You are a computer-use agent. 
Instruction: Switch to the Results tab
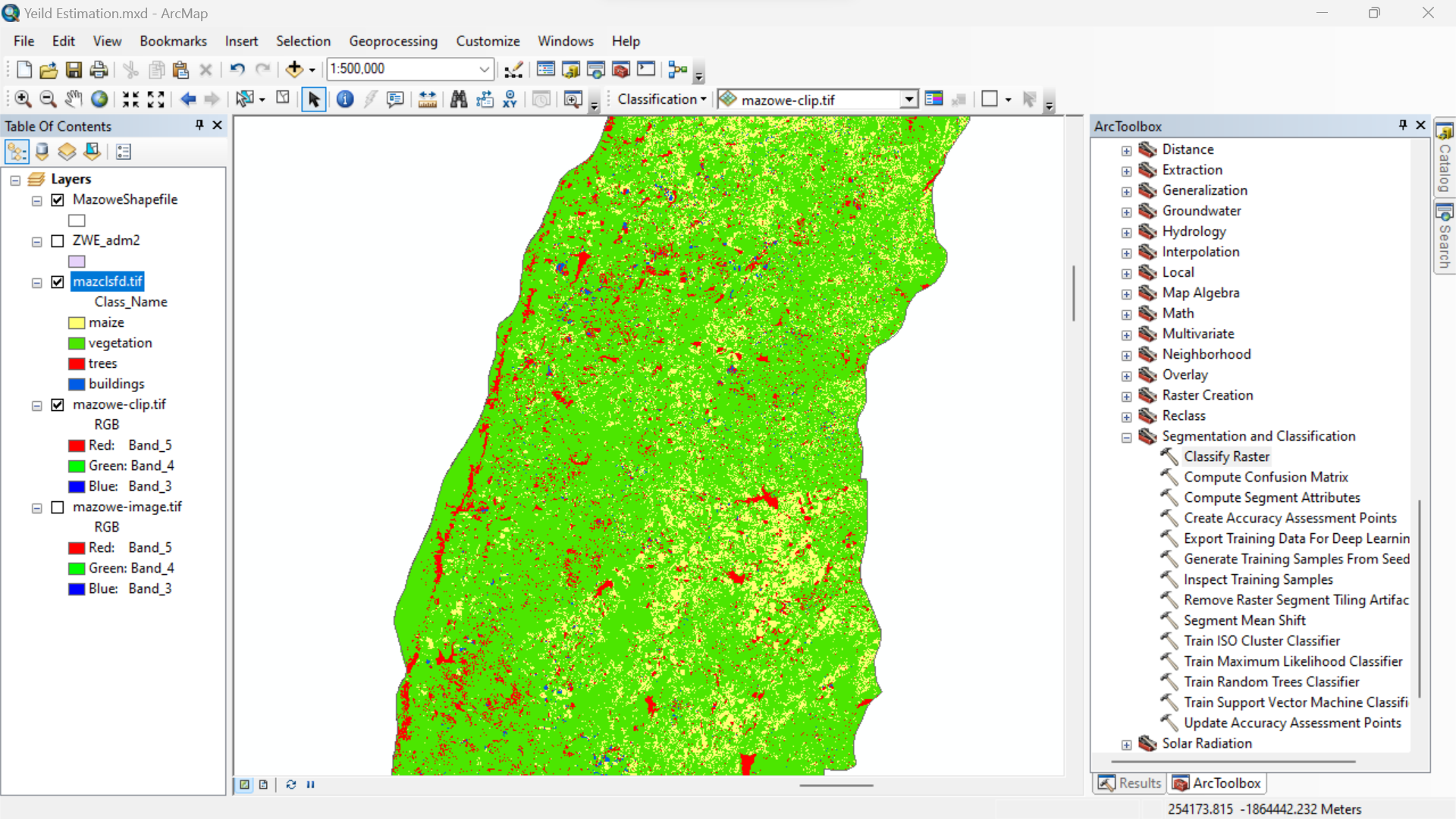click(1130, 783)
